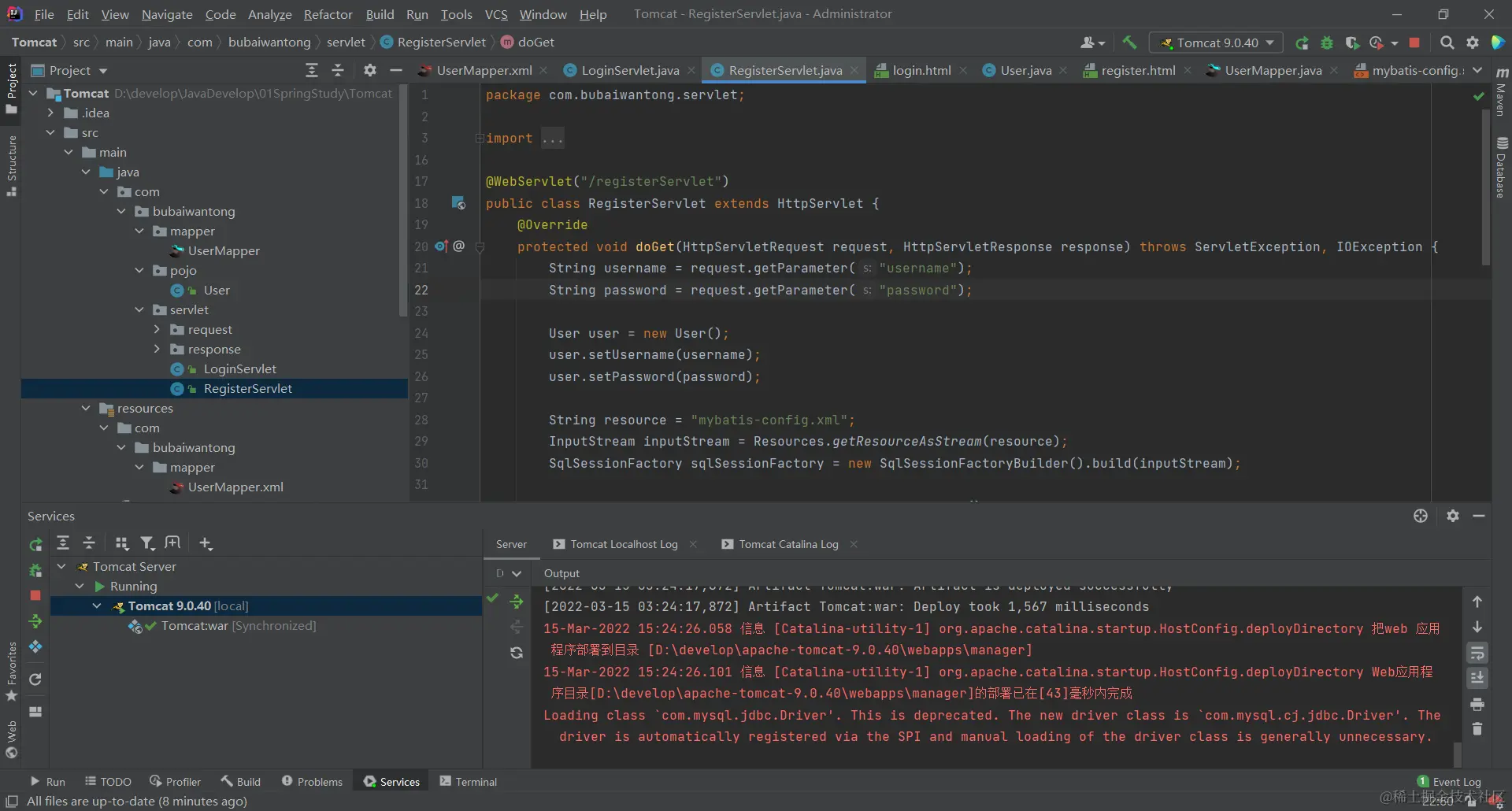The width and height of the screenshot is (1512, 811).
Task: Switch to the LoginServlet.java tab
Action: (x=630, y=71)
